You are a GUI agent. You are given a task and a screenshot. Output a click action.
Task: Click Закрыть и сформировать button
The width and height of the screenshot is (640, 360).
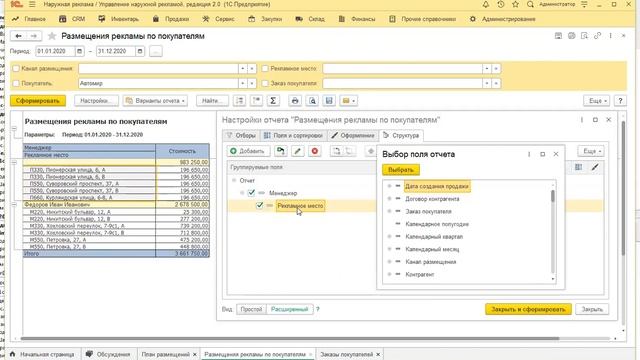point(528,309)
